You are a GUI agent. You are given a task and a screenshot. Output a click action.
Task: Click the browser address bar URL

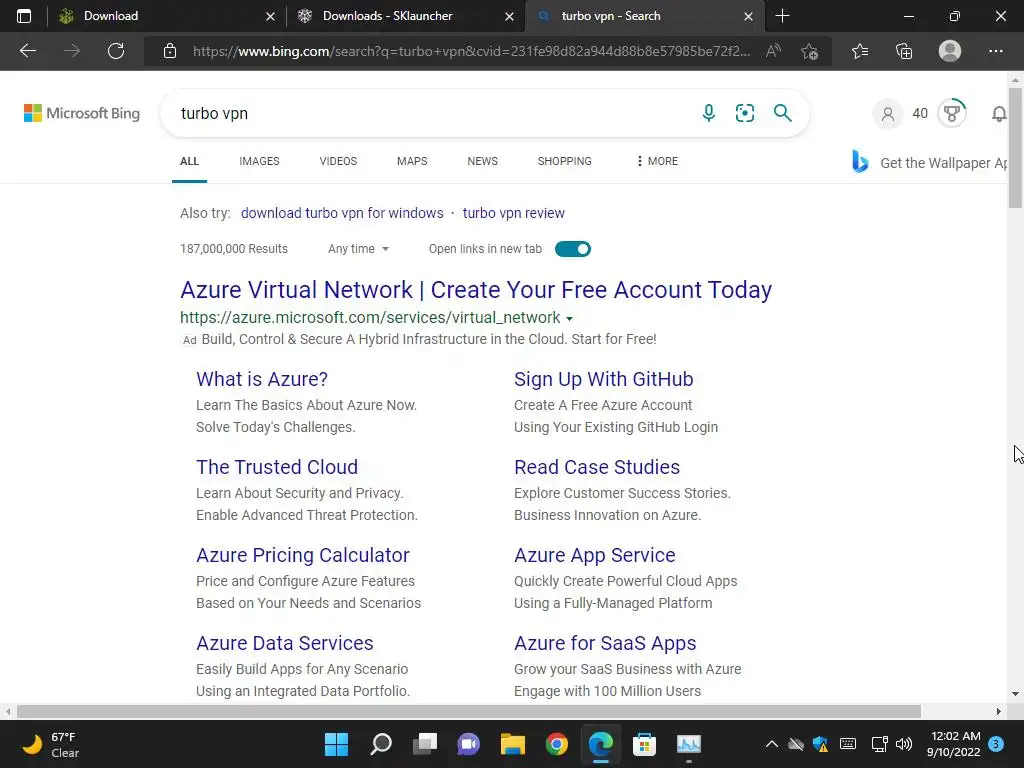(472, 51)
